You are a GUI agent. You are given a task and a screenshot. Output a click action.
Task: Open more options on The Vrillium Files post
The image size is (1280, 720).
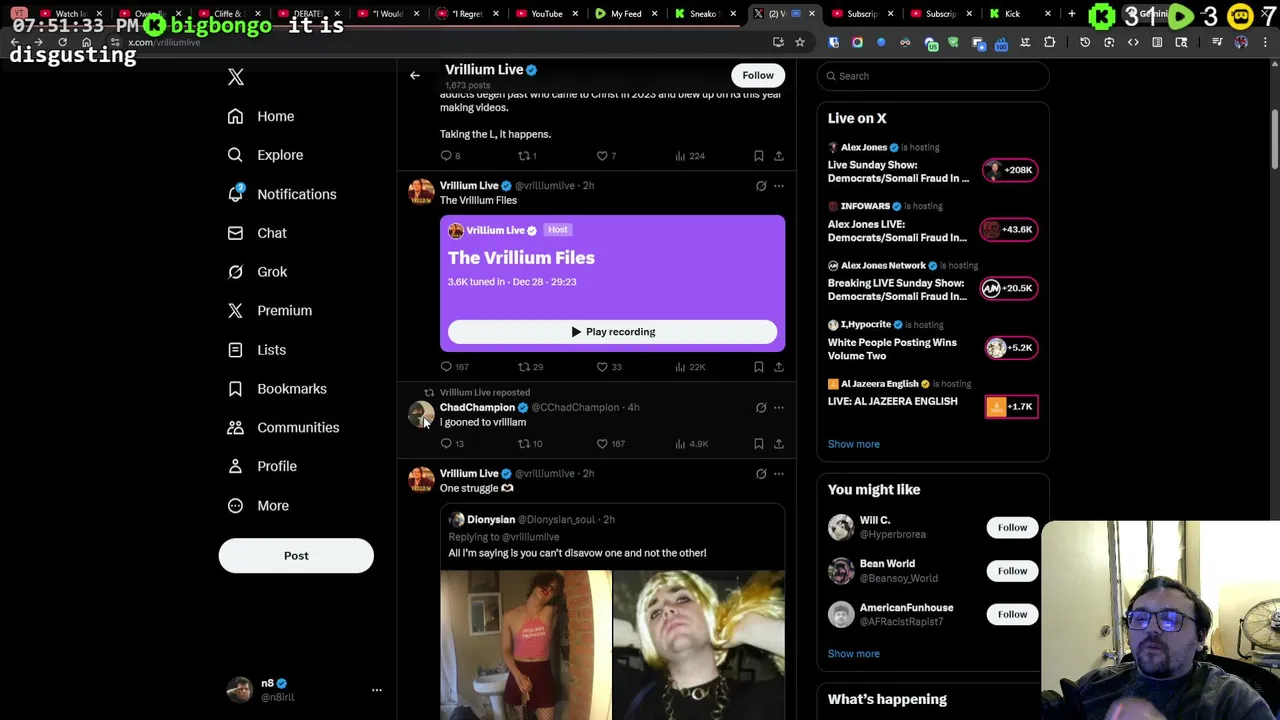coord(779,186)
